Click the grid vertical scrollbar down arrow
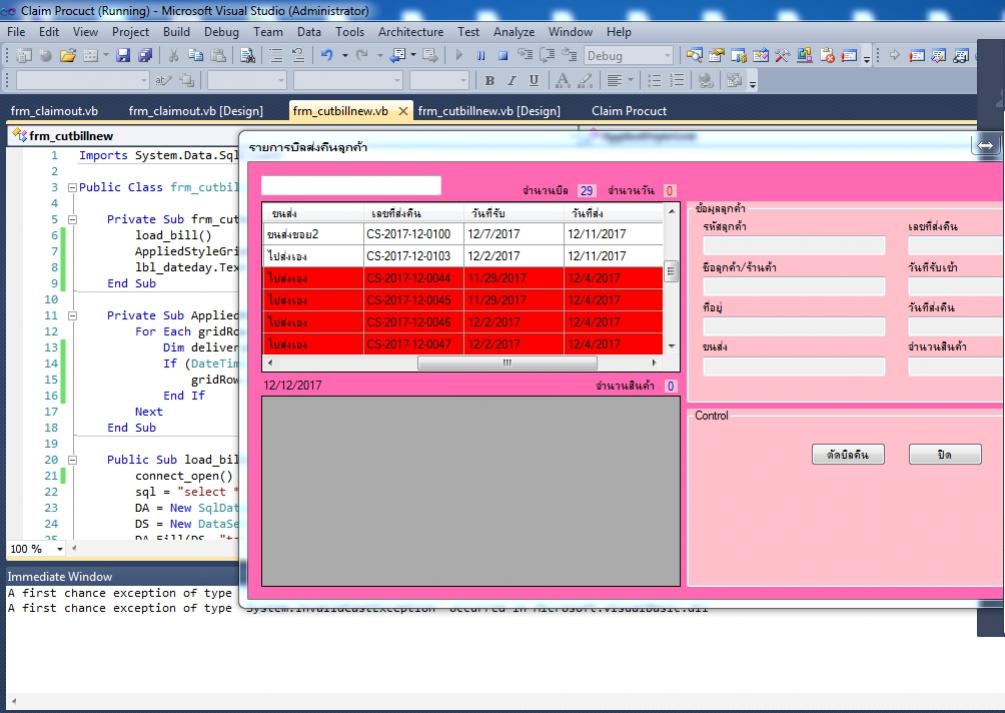The width and height of the screenshot is (1005, 713). tap(671, 346)
